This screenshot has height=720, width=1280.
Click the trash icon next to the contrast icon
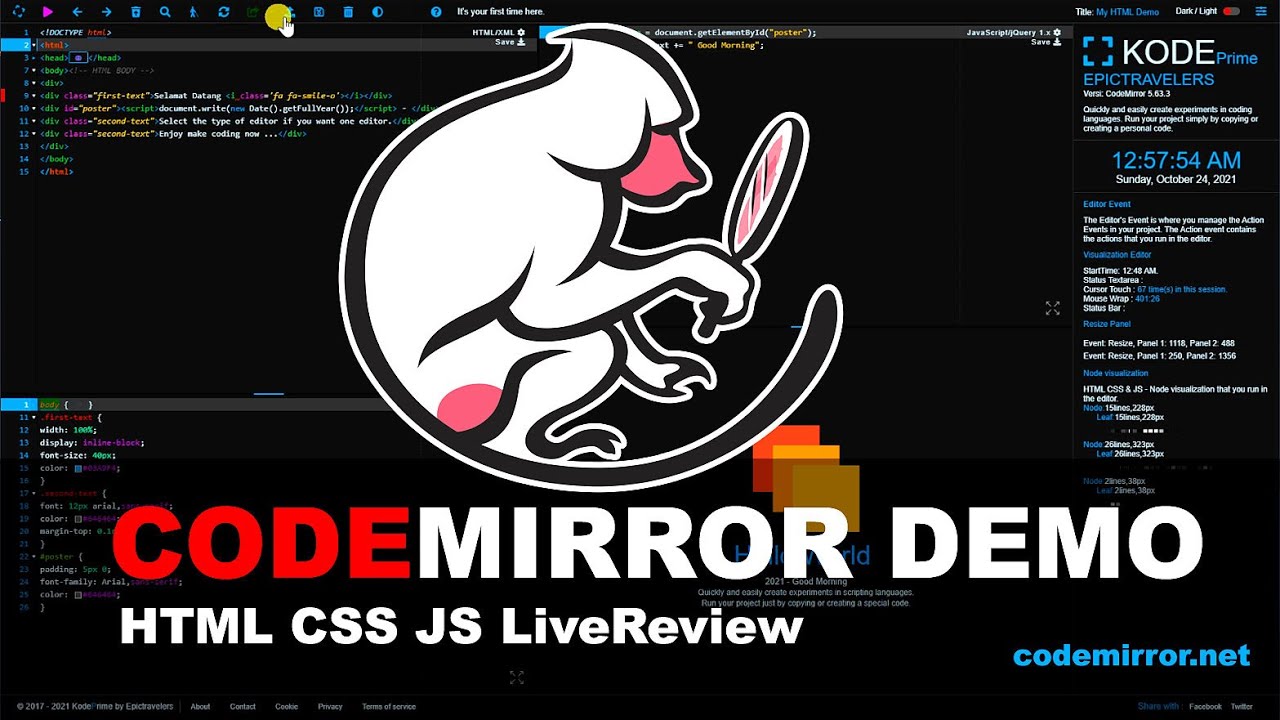click(348, 12)
